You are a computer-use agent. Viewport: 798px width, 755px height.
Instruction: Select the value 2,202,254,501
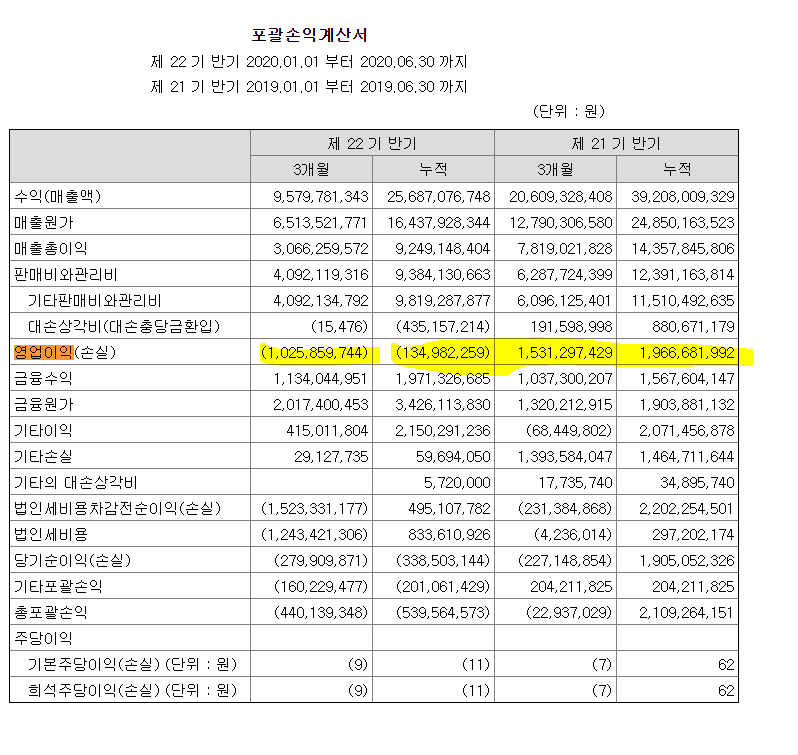coord(687,508)
